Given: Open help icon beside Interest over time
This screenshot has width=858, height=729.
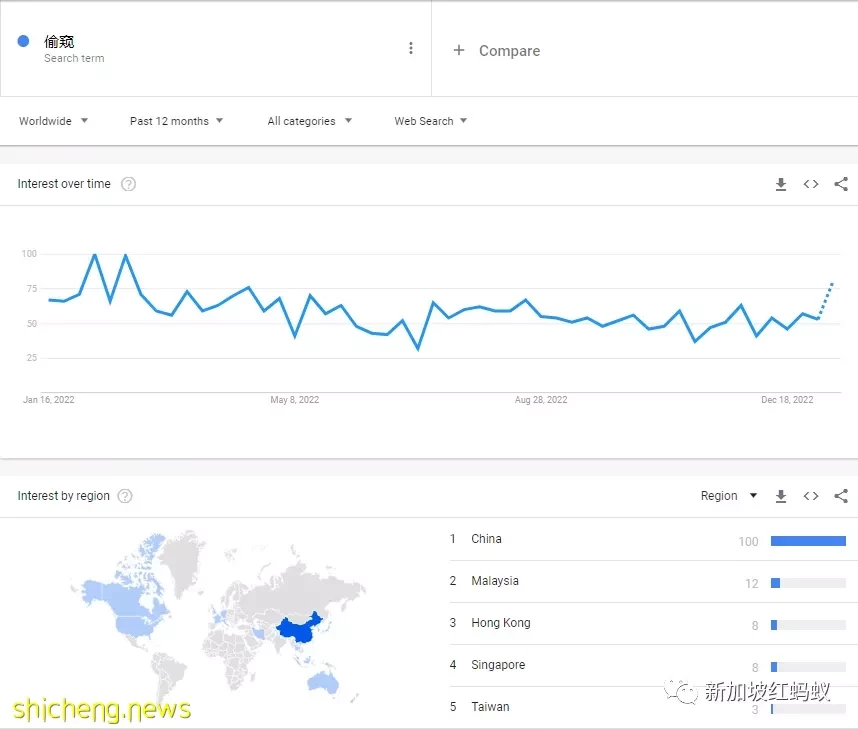Looking at the screenshot, I should pos(128,184).
